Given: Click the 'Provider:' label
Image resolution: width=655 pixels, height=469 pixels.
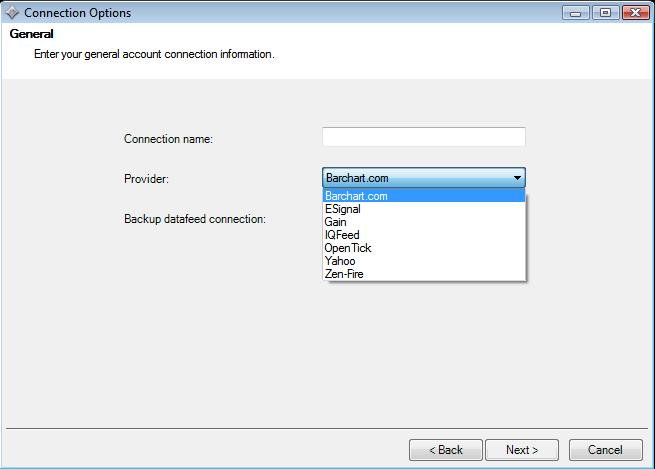Looking at the screenshot, I should (146, 179).
